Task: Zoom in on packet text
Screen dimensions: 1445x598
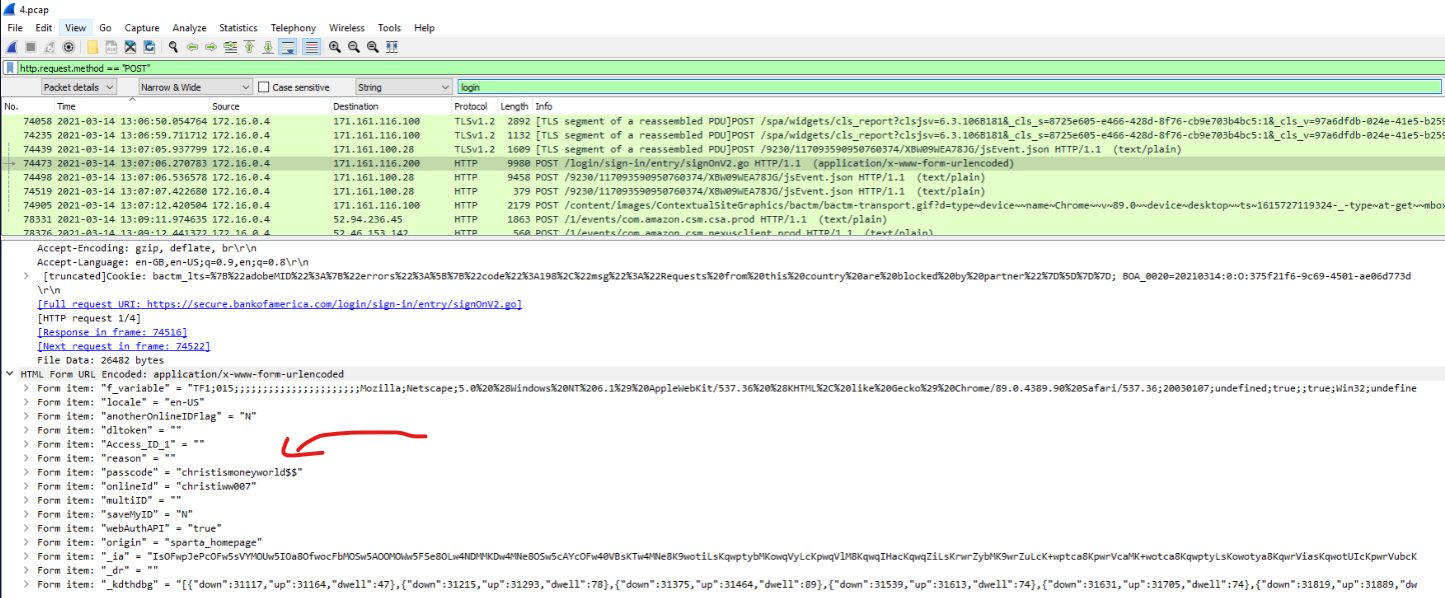Action: pyautogui.click(x=335, y=47)
